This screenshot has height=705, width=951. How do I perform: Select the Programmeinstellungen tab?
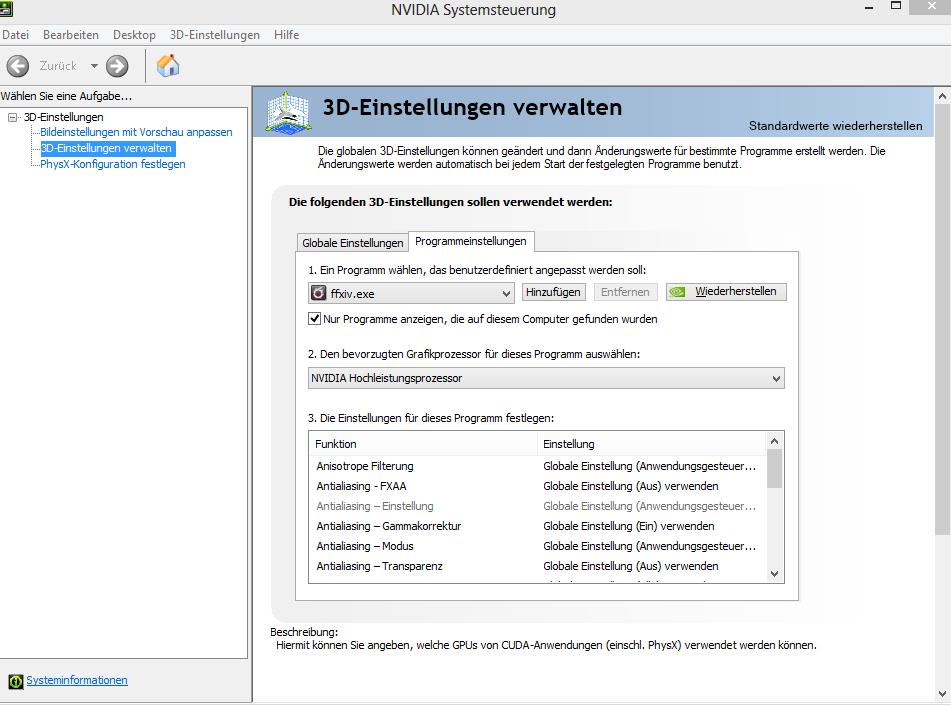point(471,241)
